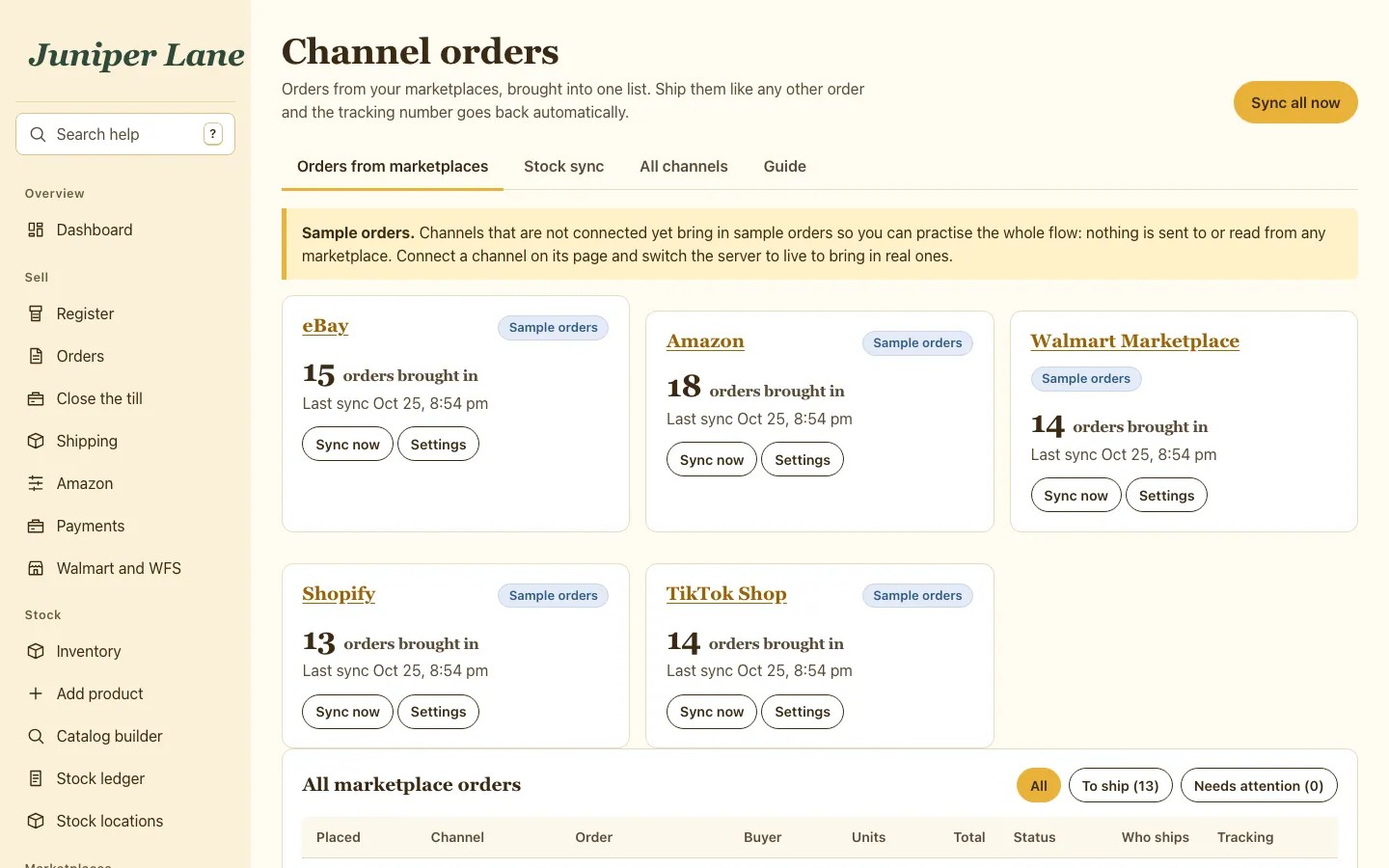Click the Walmart and WFS store icon
This screenshot has height=868, width=1389.
tap(36, 568)
